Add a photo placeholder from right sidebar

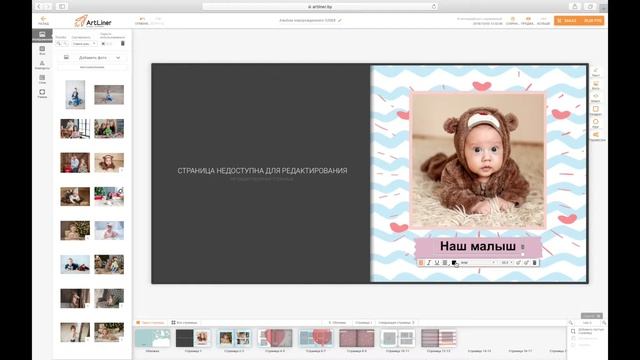[x=596, y=85]
